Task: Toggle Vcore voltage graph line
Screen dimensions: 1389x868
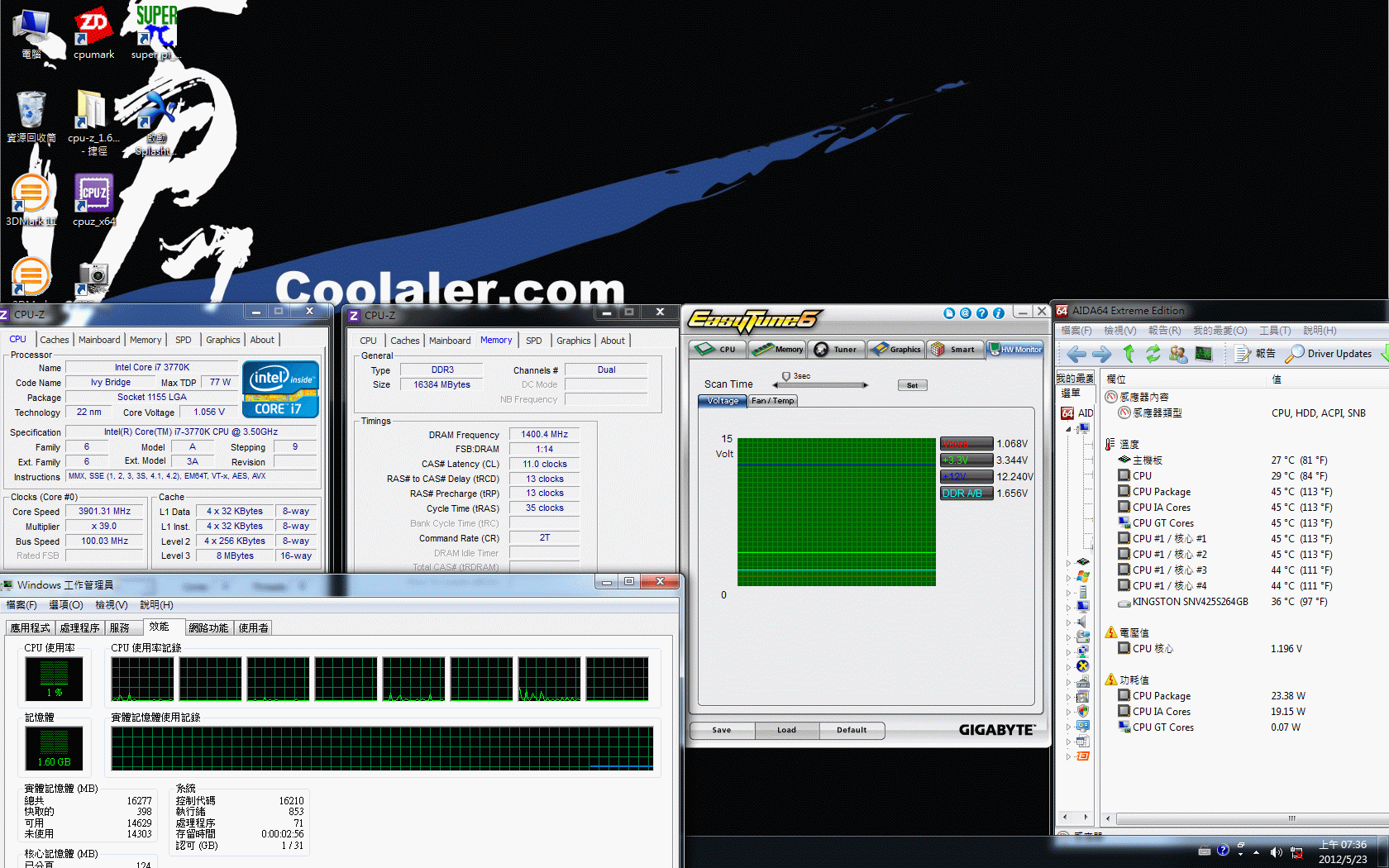Action: tap(967, 444)
